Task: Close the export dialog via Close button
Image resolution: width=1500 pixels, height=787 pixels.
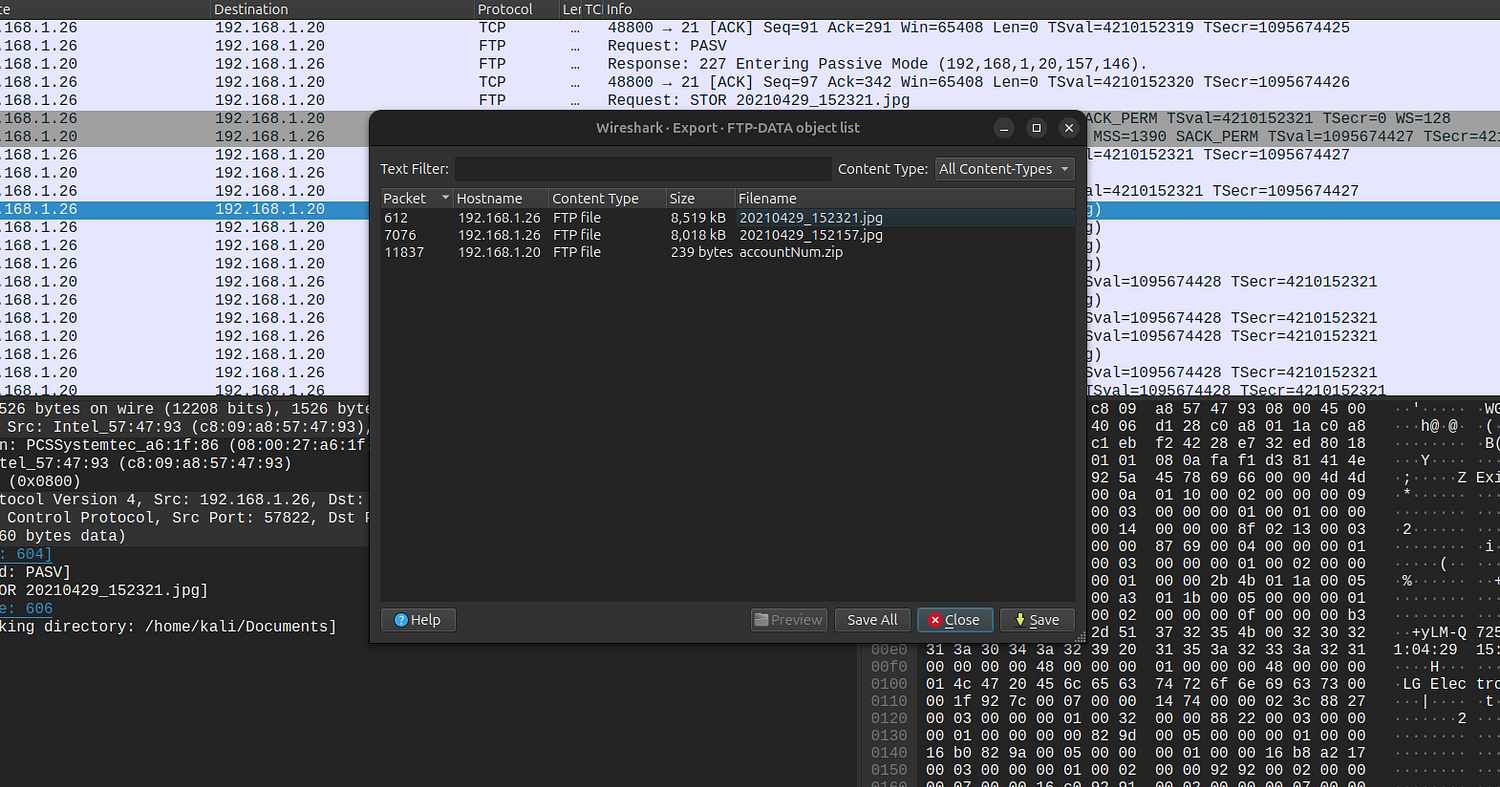Action: click(954, 620)
